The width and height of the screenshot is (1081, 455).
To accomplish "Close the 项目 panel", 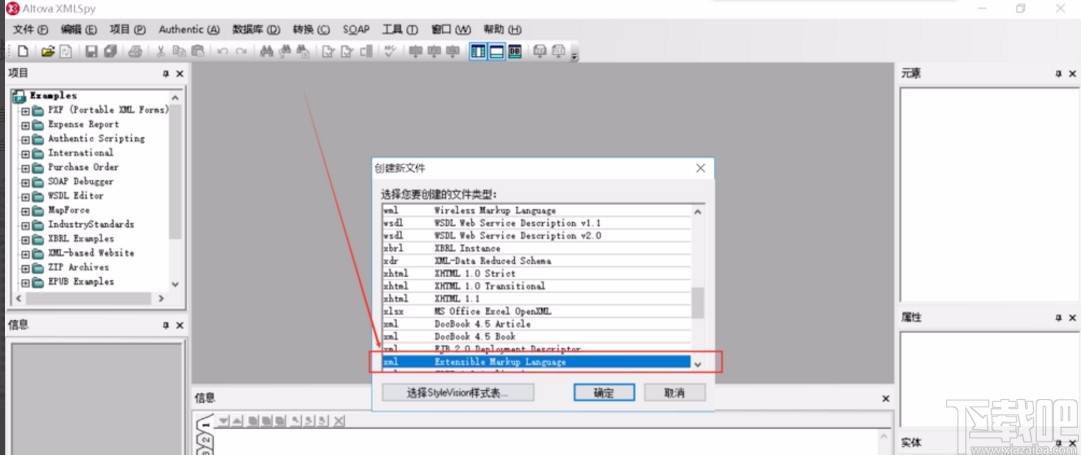I will [x=180, y=74].
